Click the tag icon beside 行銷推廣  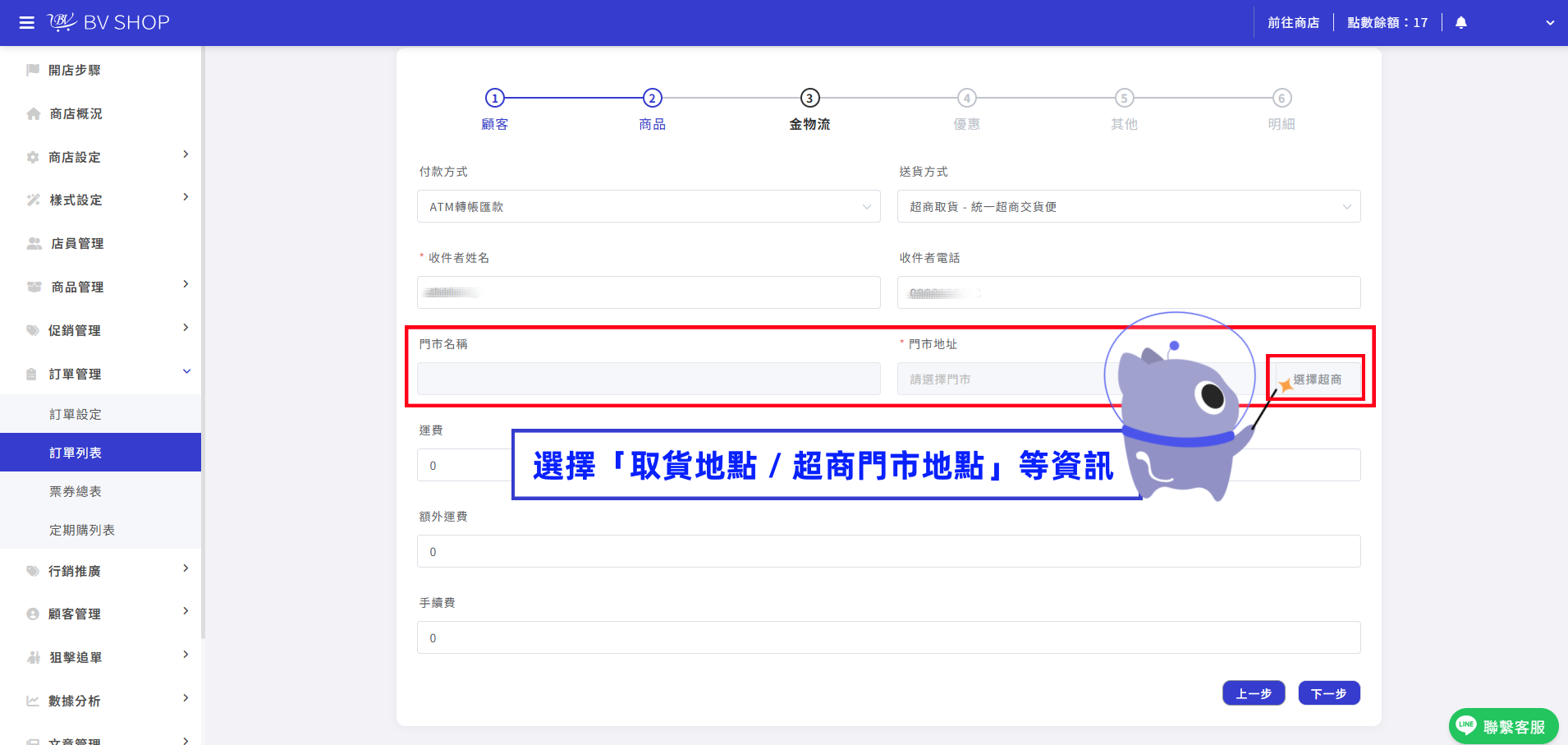[x=33, y=571]
